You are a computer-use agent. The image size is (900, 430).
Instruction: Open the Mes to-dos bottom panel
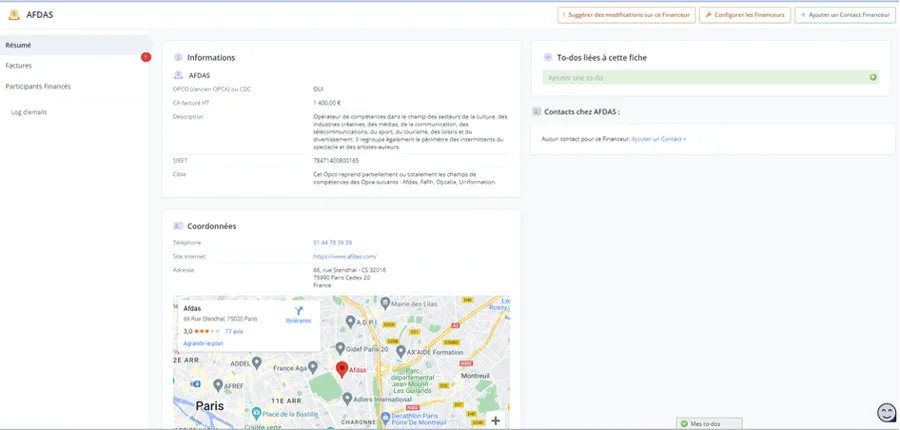pyautogui.click(x=709, y=424)
